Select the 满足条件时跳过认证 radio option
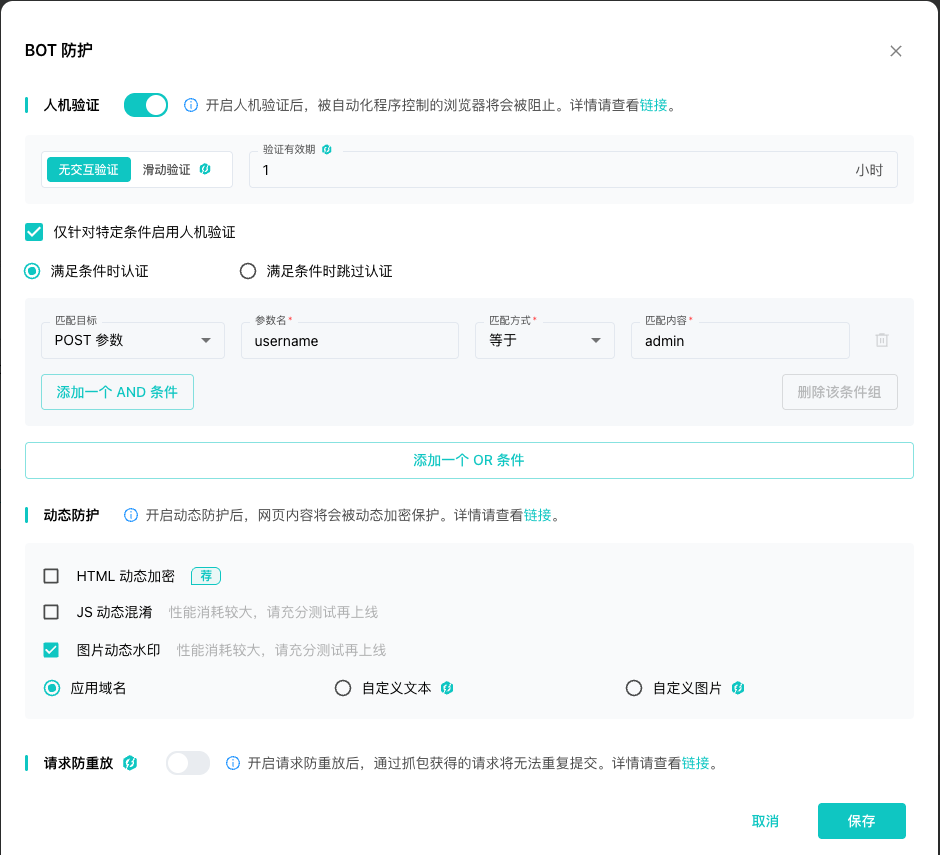Viewport: 940px width, 855px height. [x=248, y=271]
